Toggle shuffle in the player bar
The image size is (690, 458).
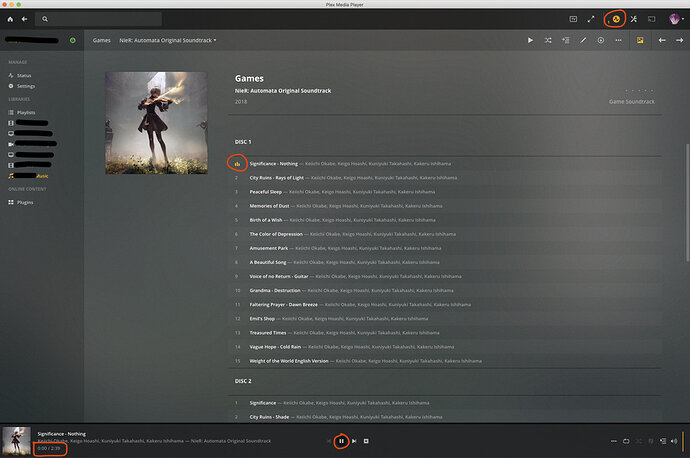639,441
